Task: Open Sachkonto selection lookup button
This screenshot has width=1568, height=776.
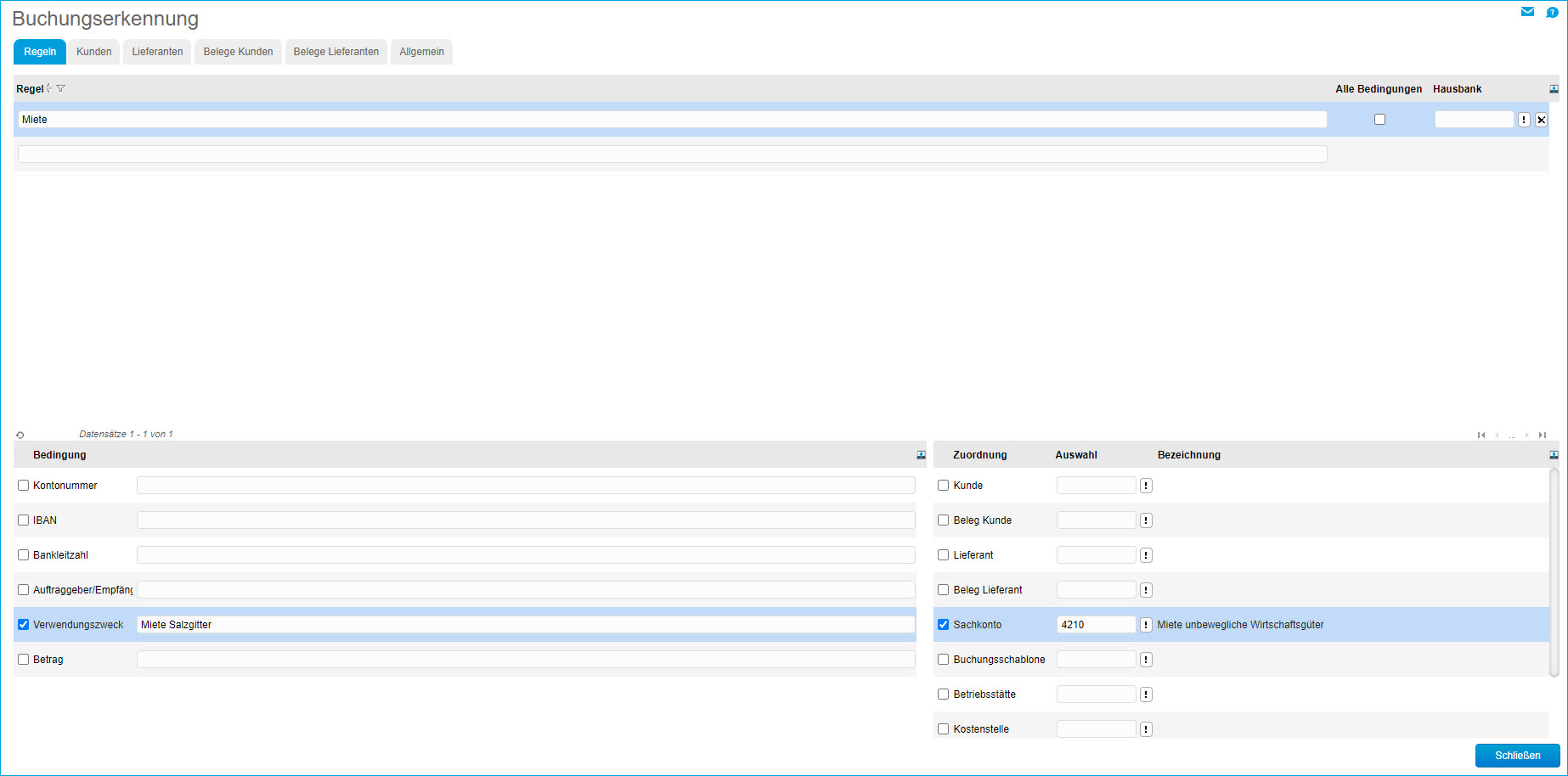Action: coord(1146,625)
